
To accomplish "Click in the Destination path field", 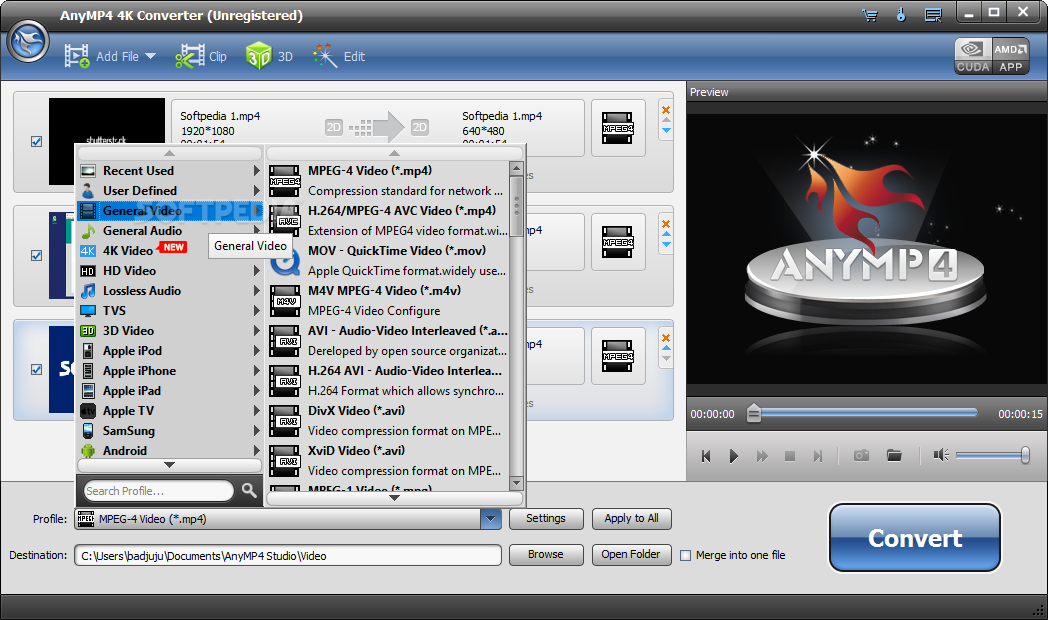I will point(288,555).
